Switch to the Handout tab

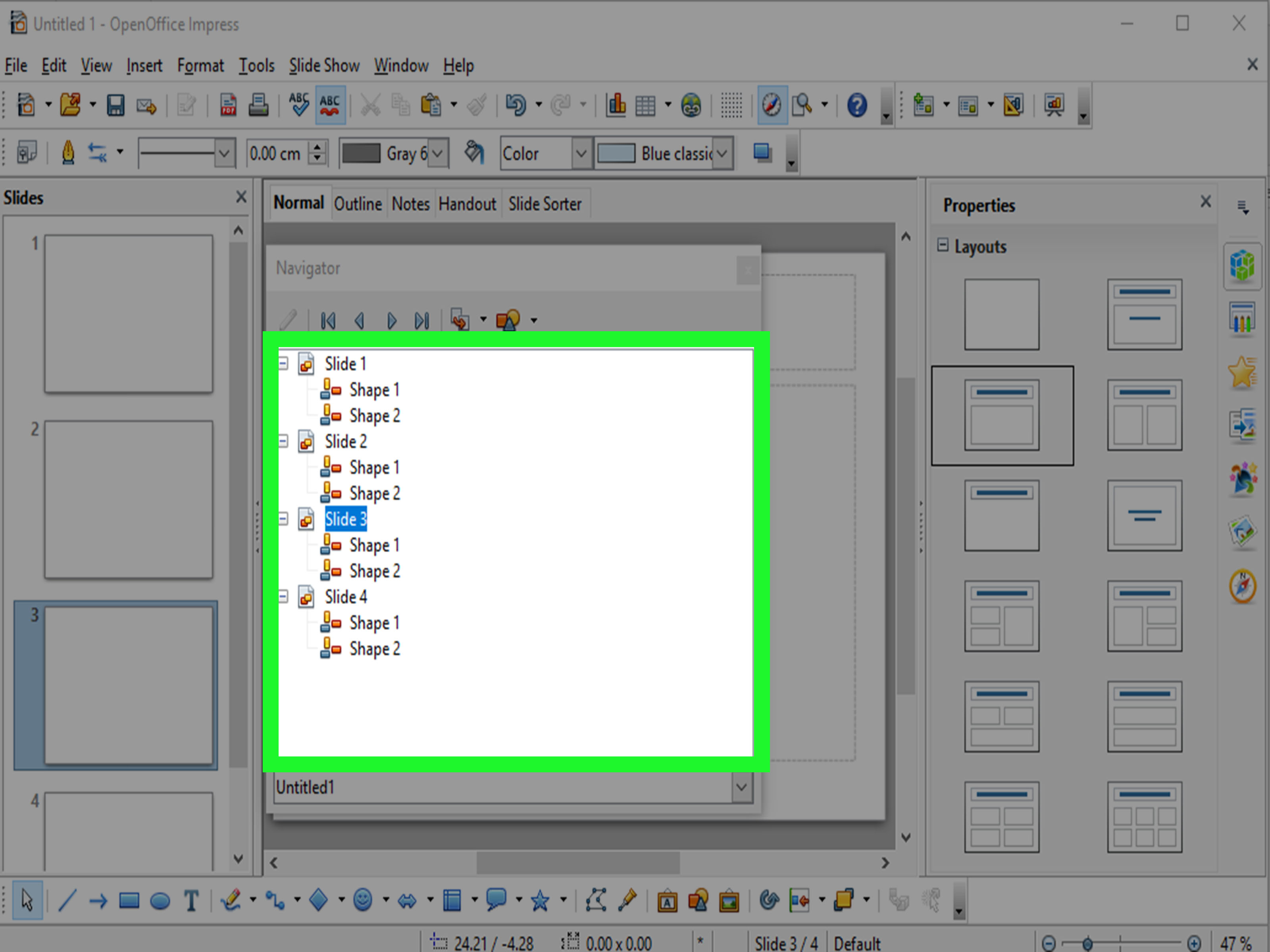[x=468, y=204]
